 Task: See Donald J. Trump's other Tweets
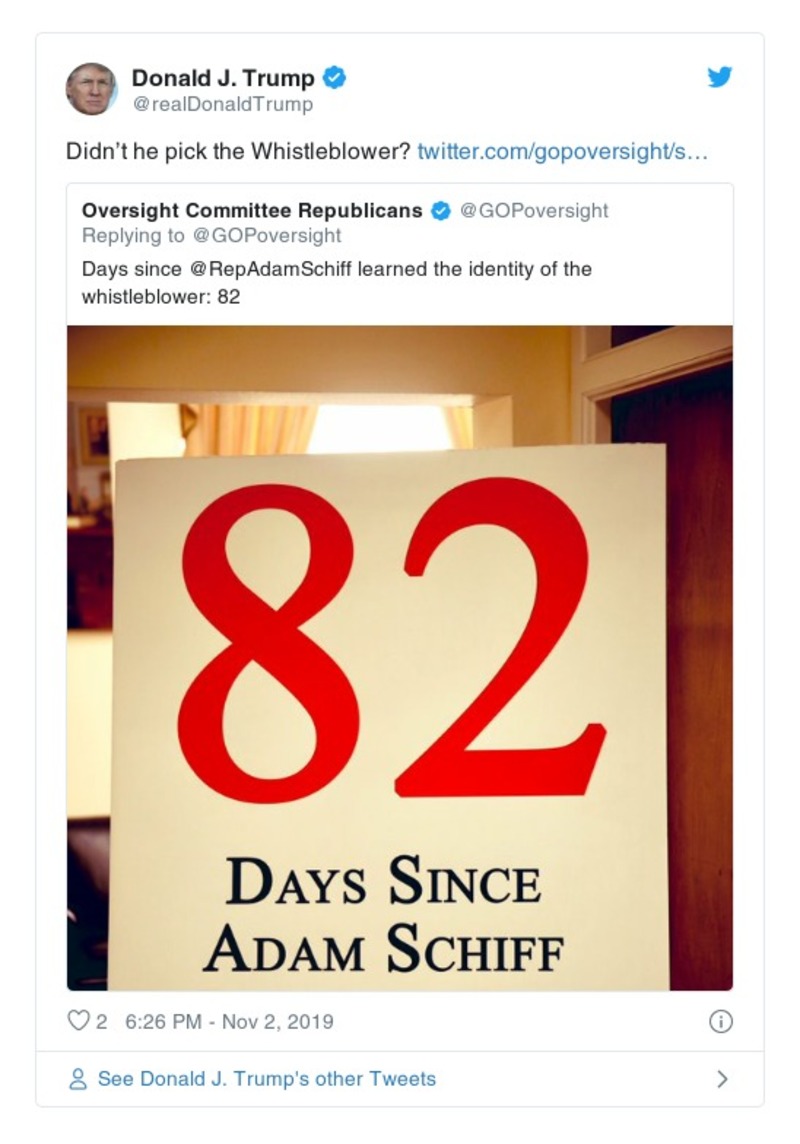click(x=266, y=1080)
